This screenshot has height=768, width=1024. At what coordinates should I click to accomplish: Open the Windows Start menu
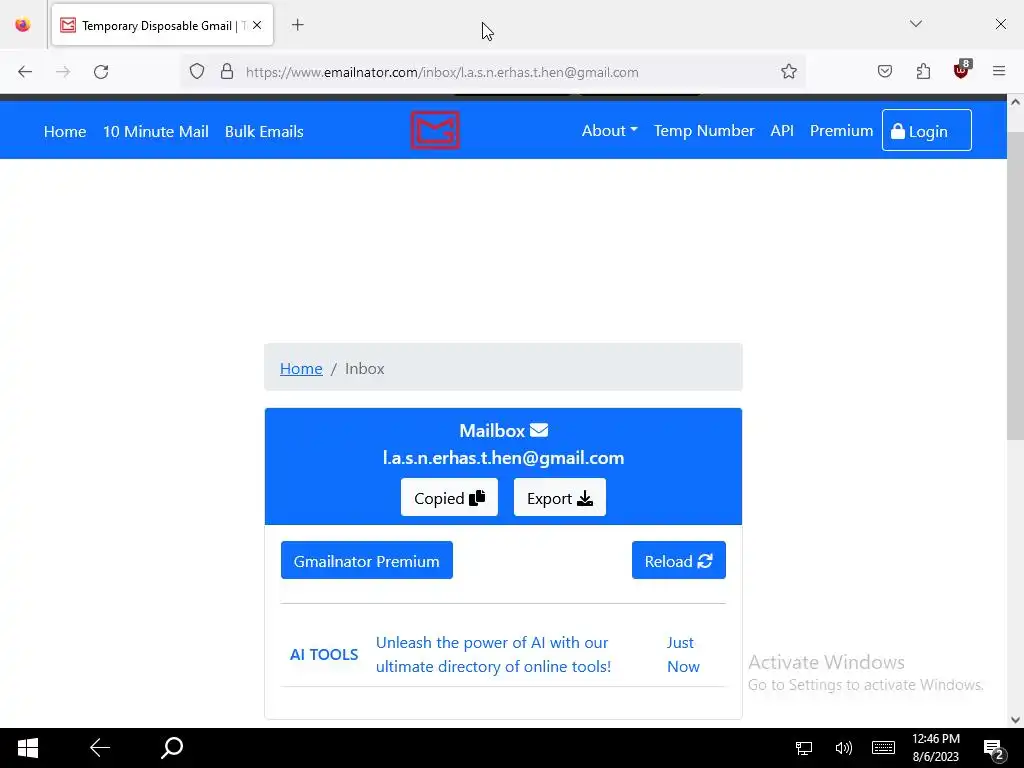tap(27, 748)
